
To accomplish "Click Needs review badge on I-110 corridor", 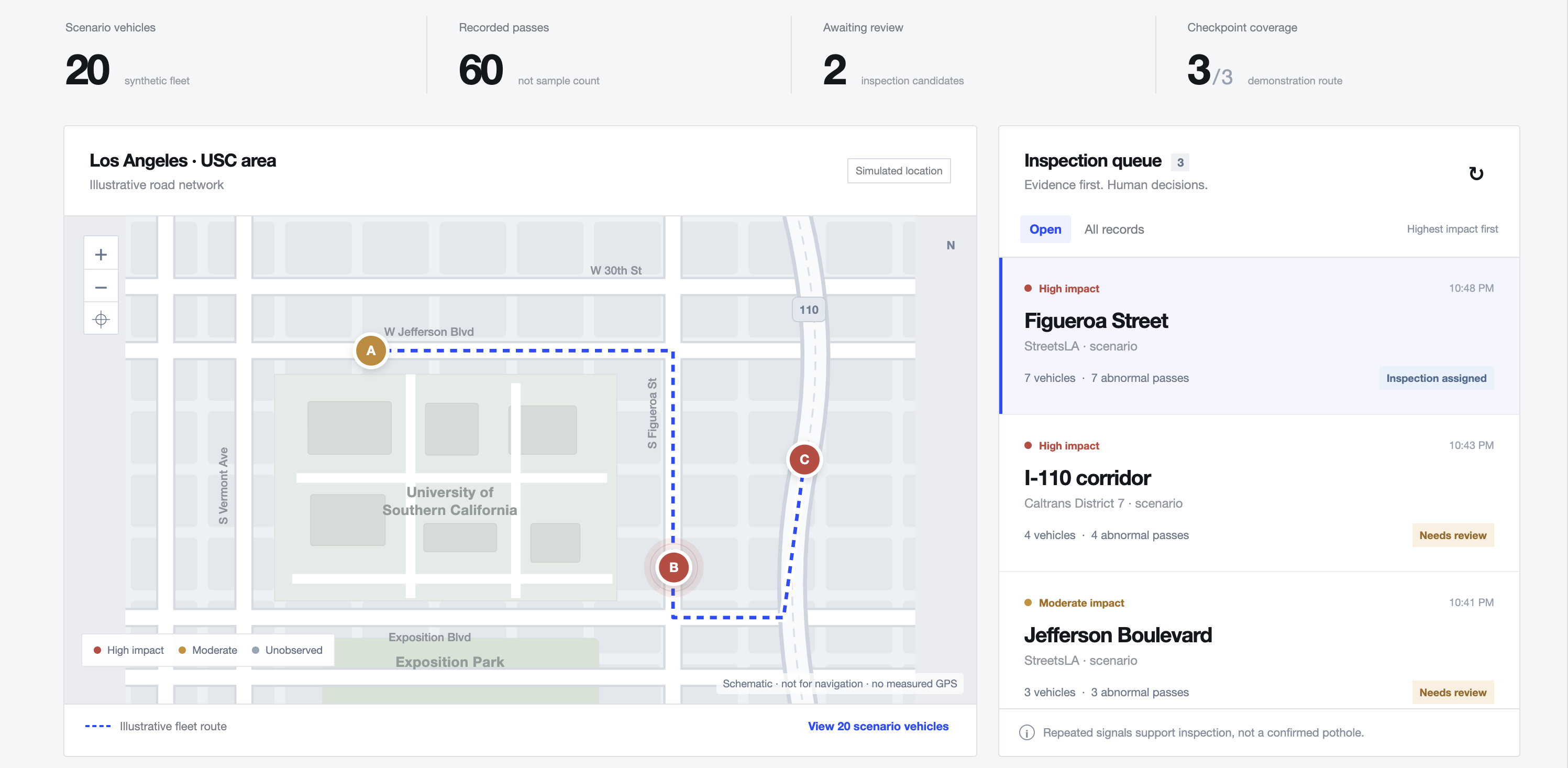I will (1452, 535).
